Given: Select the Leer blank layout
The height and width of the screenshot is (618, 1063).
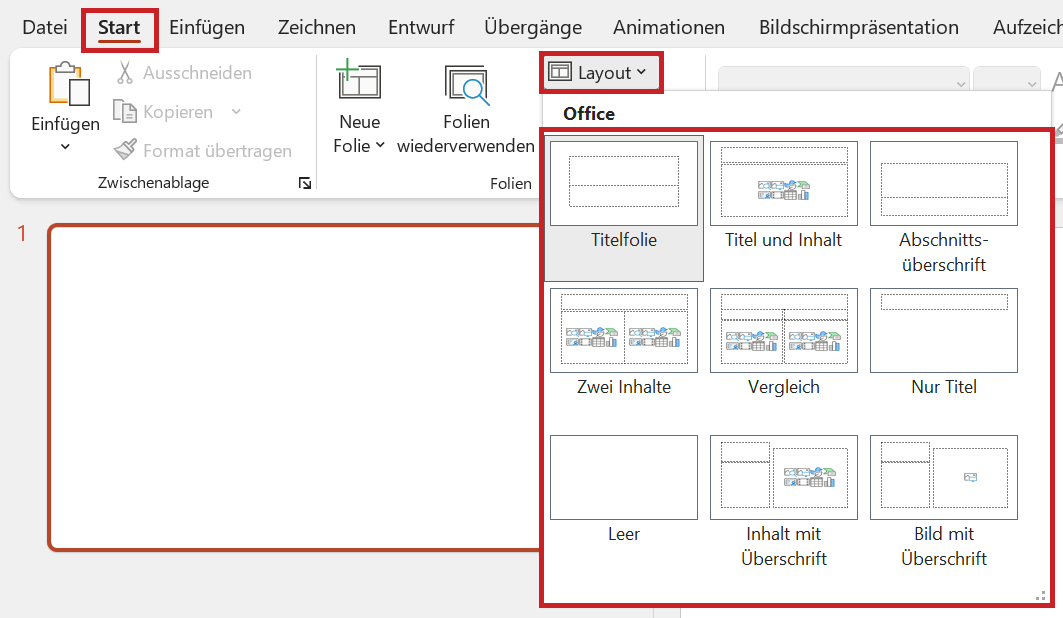Looking at the screenshot, I should tap(624, 490).
